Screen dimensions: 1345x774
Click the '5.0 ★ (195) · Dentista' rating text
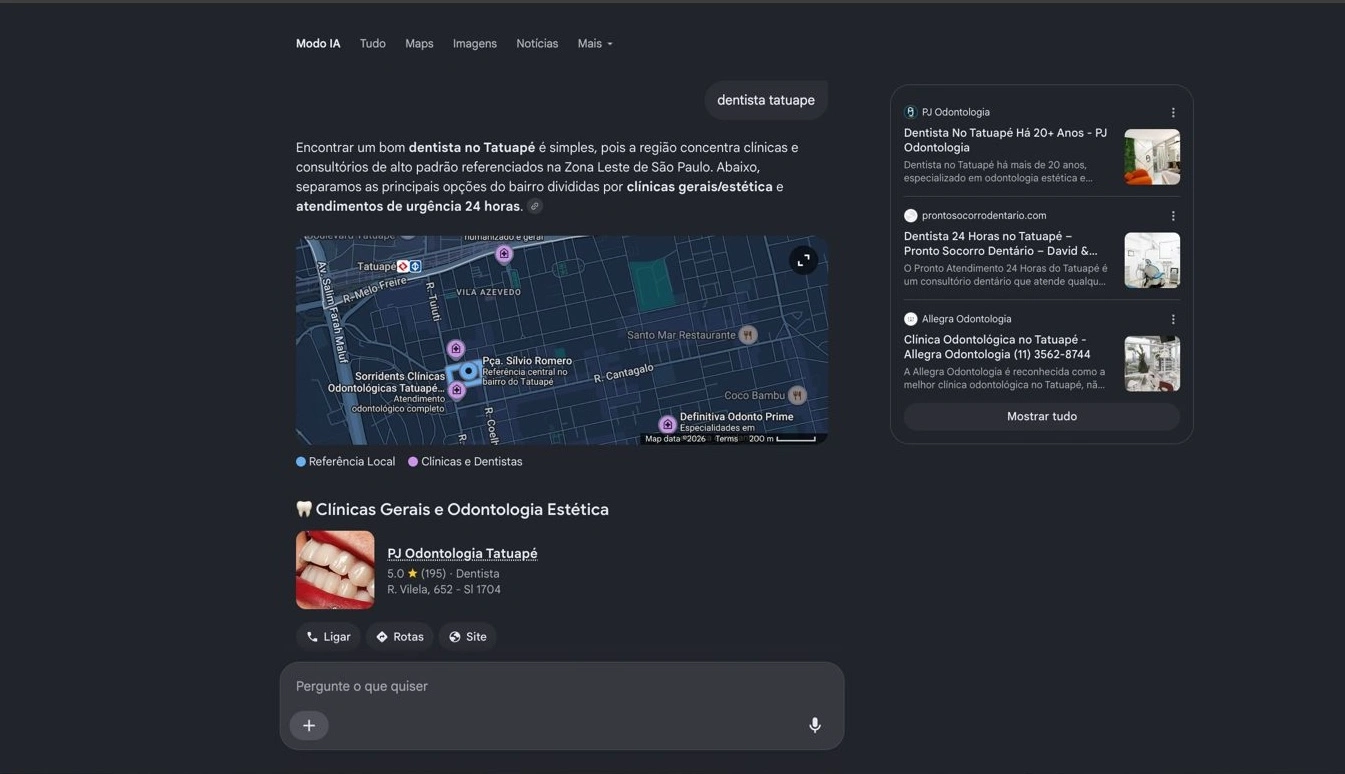(x=443, y=574)
